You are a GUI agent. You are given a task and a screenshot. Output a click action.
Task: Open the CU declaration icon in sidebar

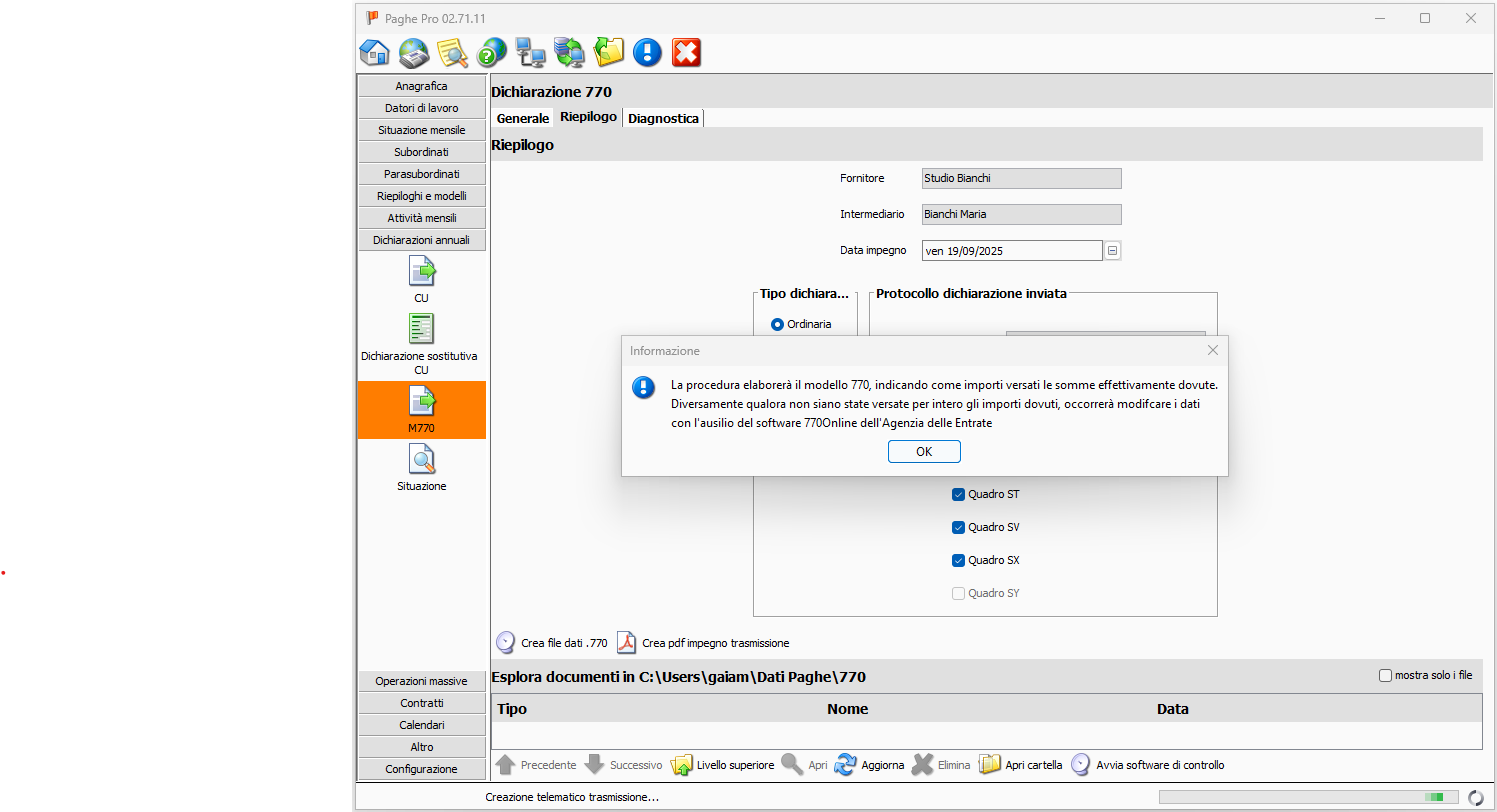pyautogui.click(x=421, y=272)
